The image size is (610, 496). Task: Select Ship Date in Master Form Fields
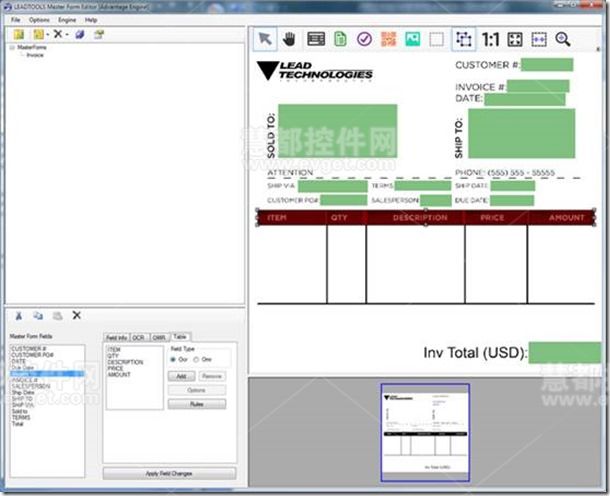point(23,393)
